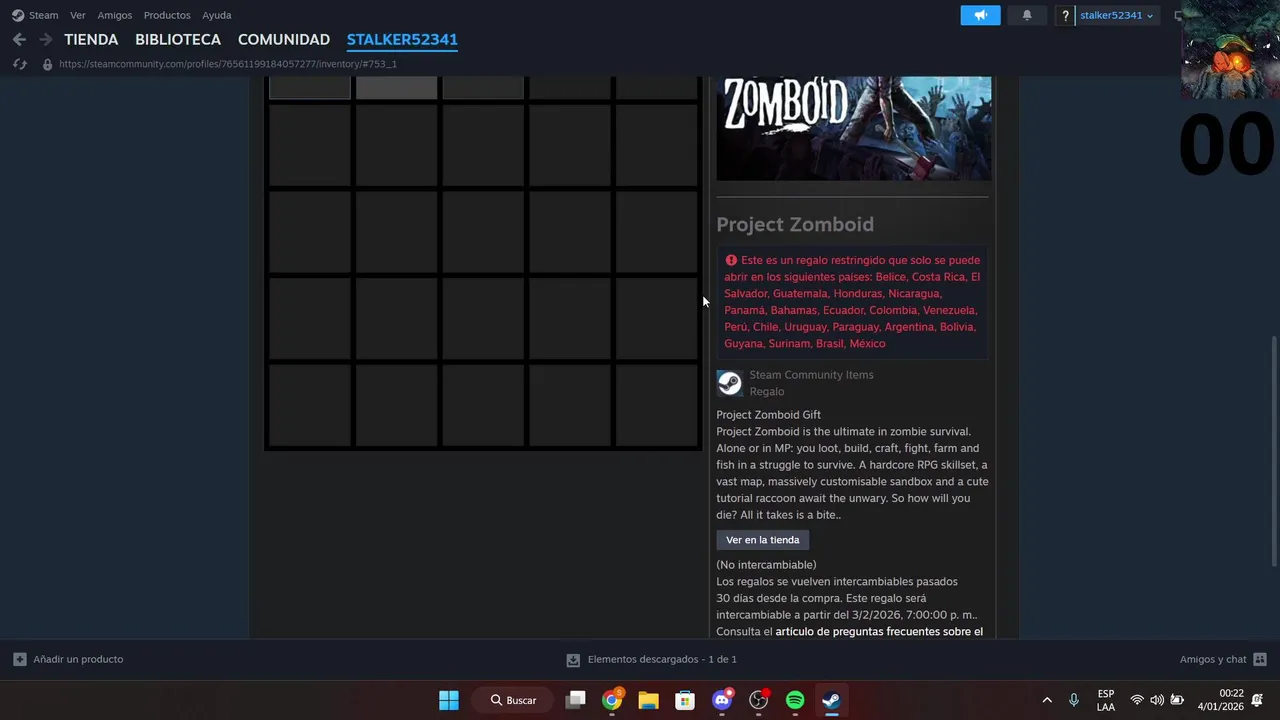
Task: Click the ESP LAA language indicator
Action: click(1106, 700)
